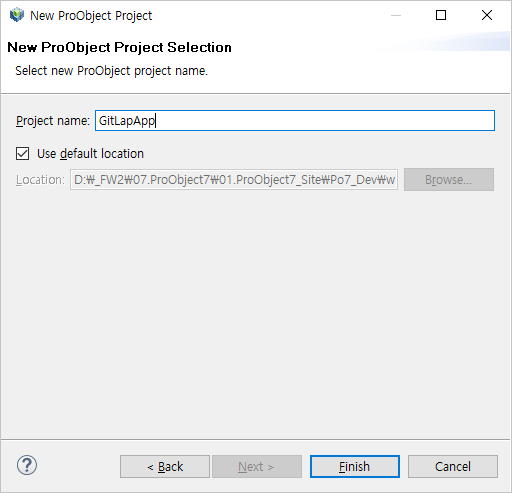Click the ProObject cube icon in title bar
Screen dimensions: 515x496
pos(17,15)
